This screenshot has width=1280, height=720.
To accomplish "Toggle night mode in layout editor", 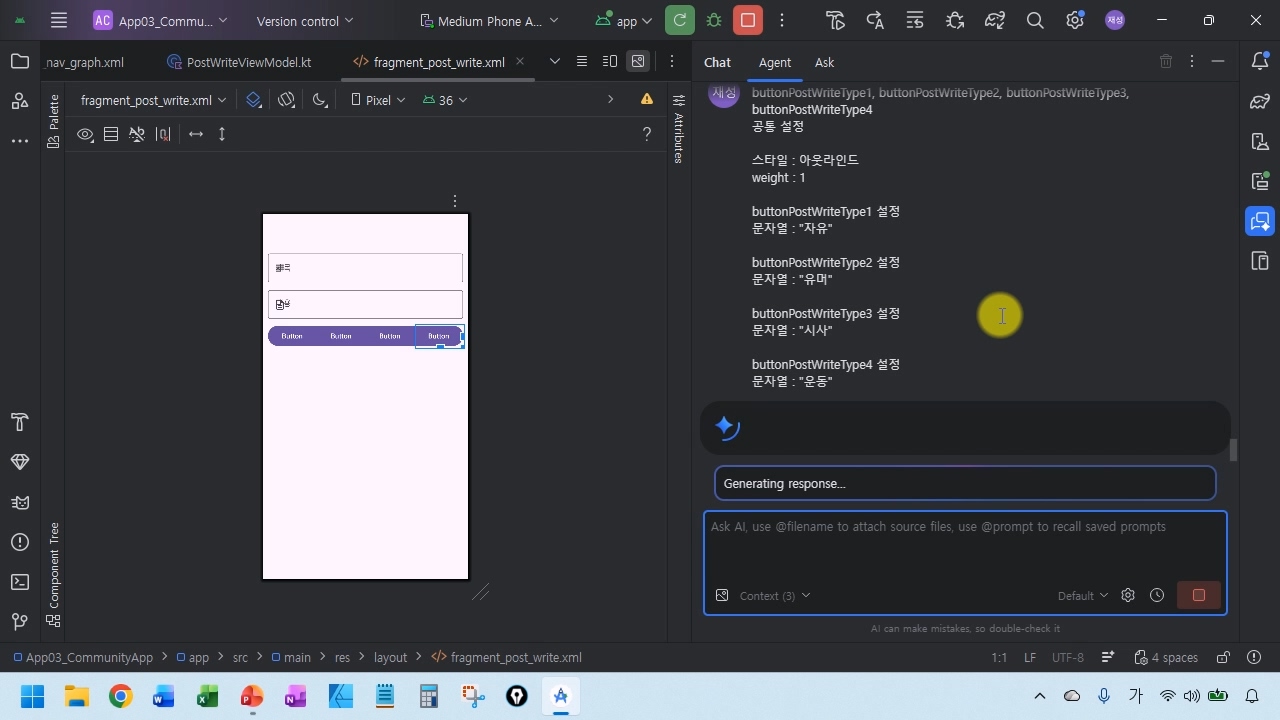I will coord(319,100).
